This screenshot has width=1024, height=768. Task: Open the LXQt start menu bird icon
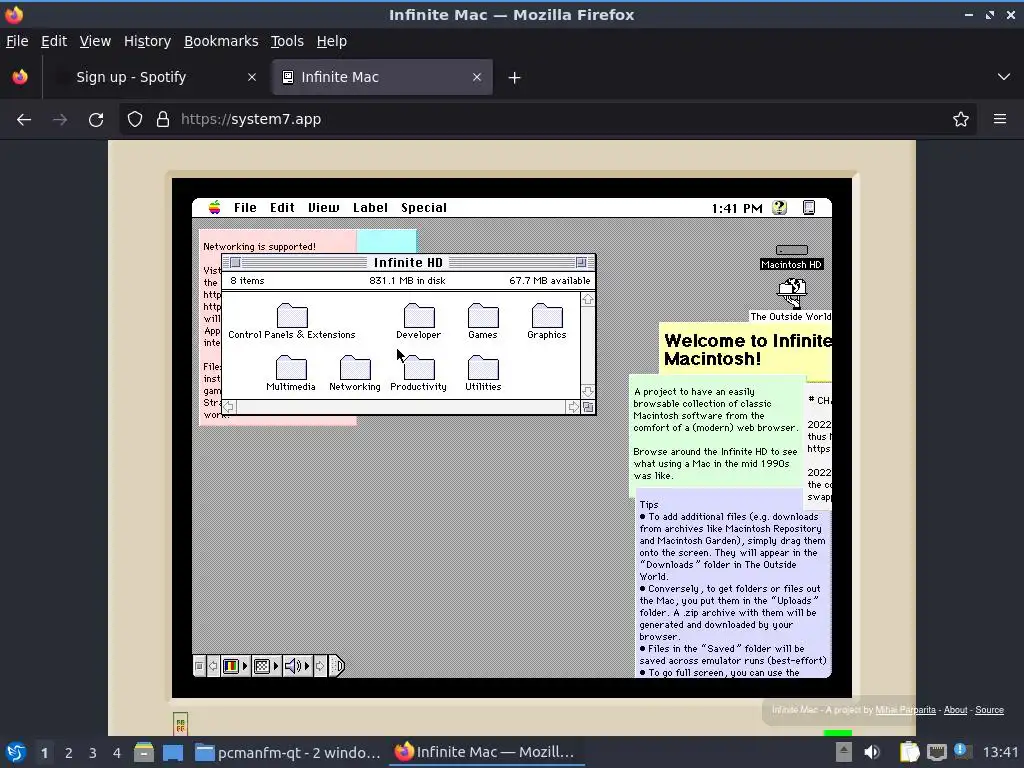tap(16, 753)
